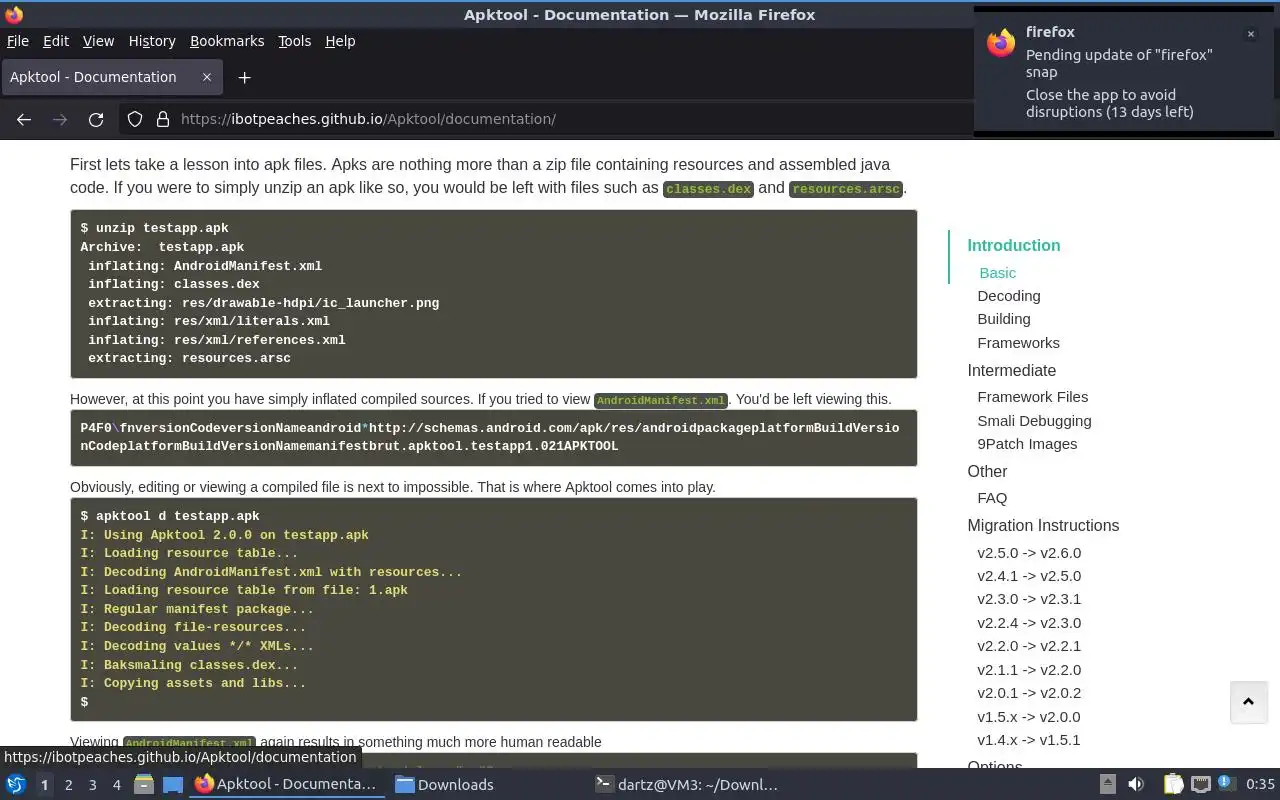Go to Intermediate section in sidebar
The height and width of the screenshot is (800, 1280).
1011,370
